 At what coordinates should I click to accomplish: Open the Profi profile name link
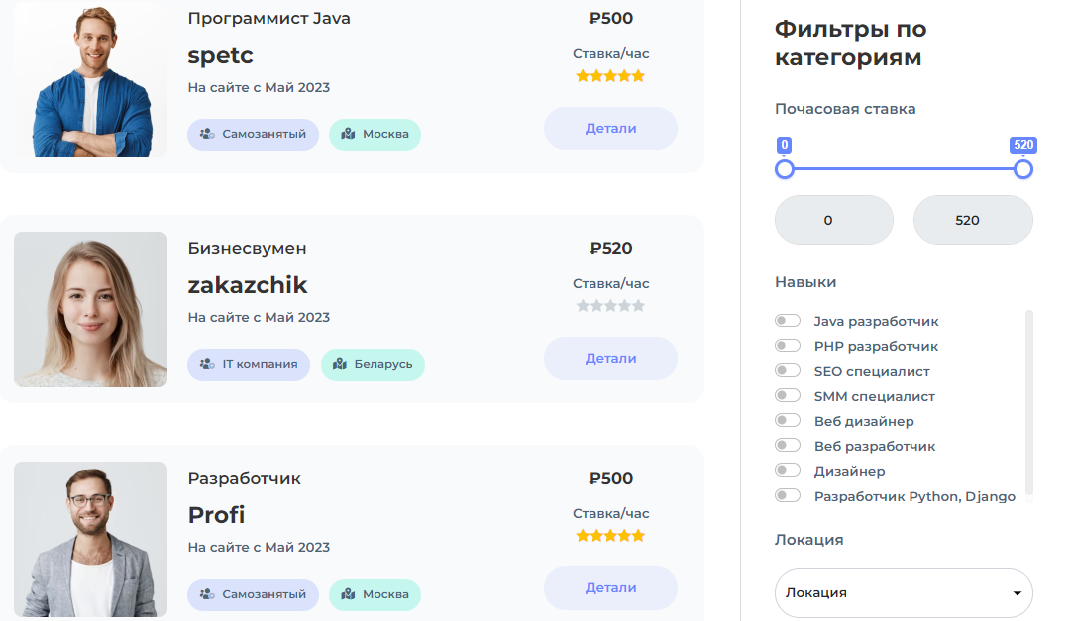[x=216, y=515]
